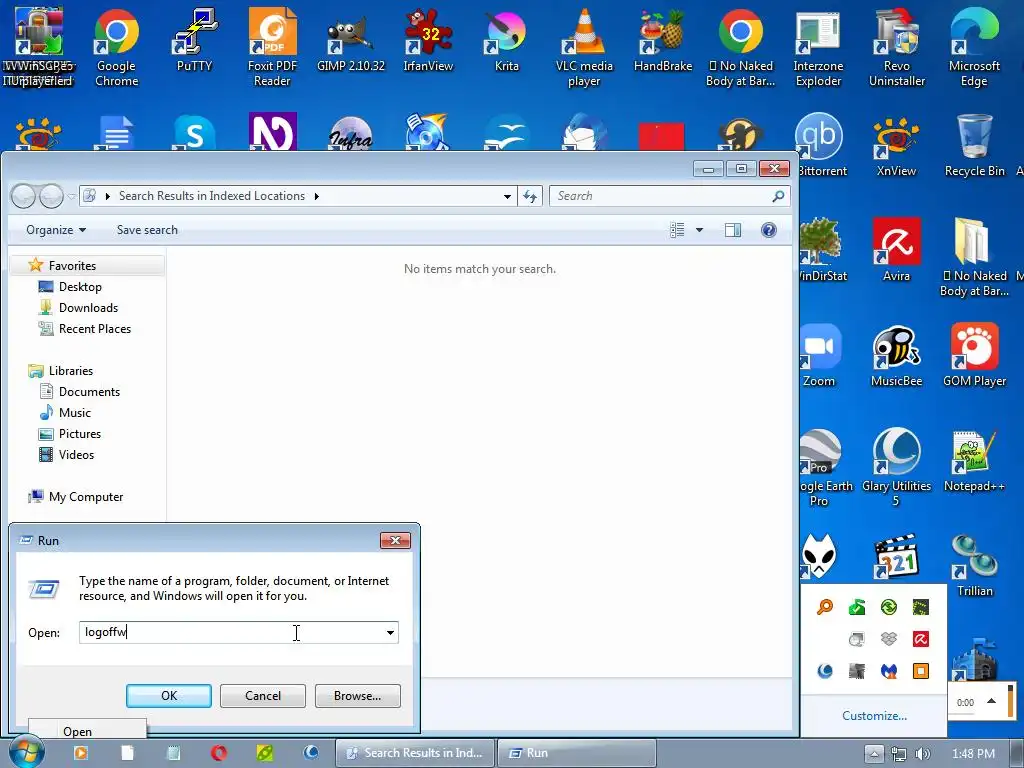Expand the Run dialog Open combo arrow
The height and width of the screenshot is (768, 1024).
(390, 632)
